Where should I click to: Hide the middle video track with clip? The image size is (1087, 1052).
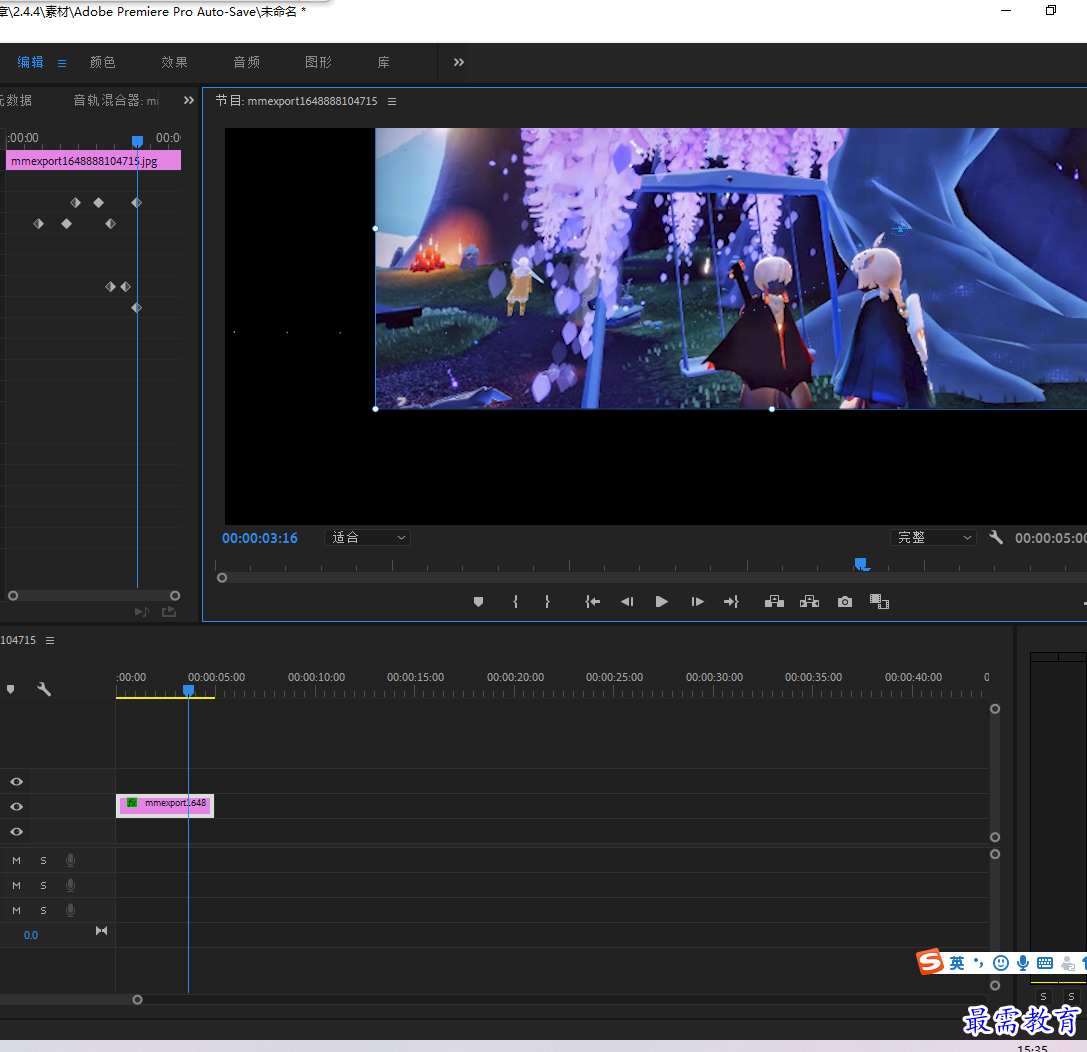pos(17,807)
